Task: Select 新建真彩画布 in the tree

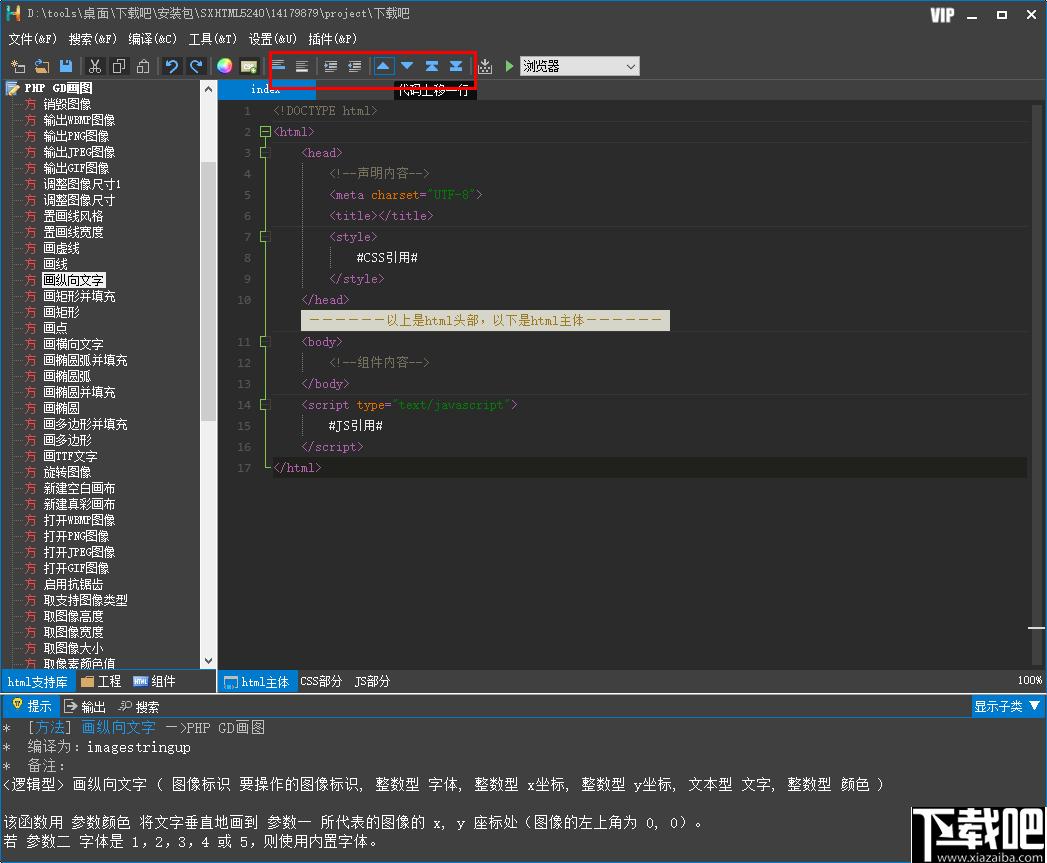Action: coord(79,505)
